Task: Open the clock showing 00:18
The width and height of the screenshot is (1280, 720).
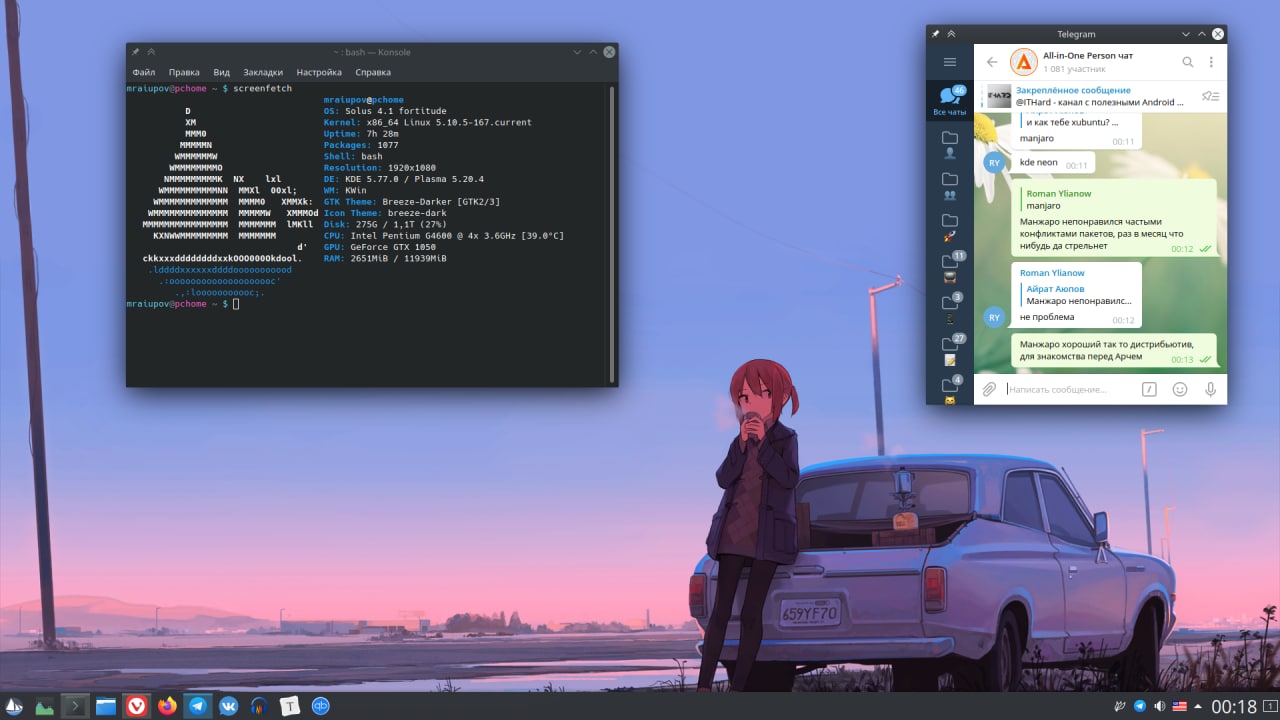Action: [1234, 706]
